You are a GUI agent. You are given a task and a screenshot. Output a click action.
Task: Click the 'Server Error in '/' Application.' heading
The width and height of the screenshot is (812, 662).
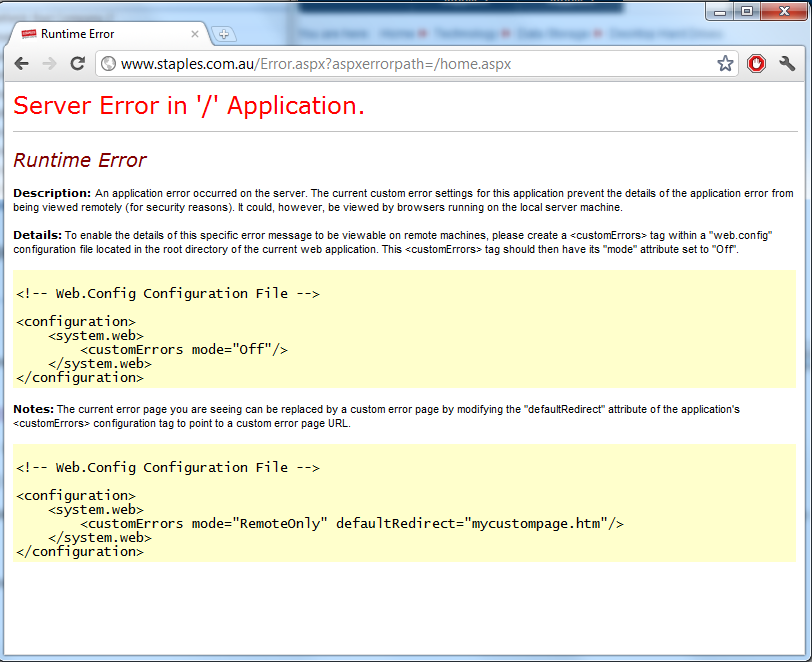pyautogui.click(x=189, y=106)
